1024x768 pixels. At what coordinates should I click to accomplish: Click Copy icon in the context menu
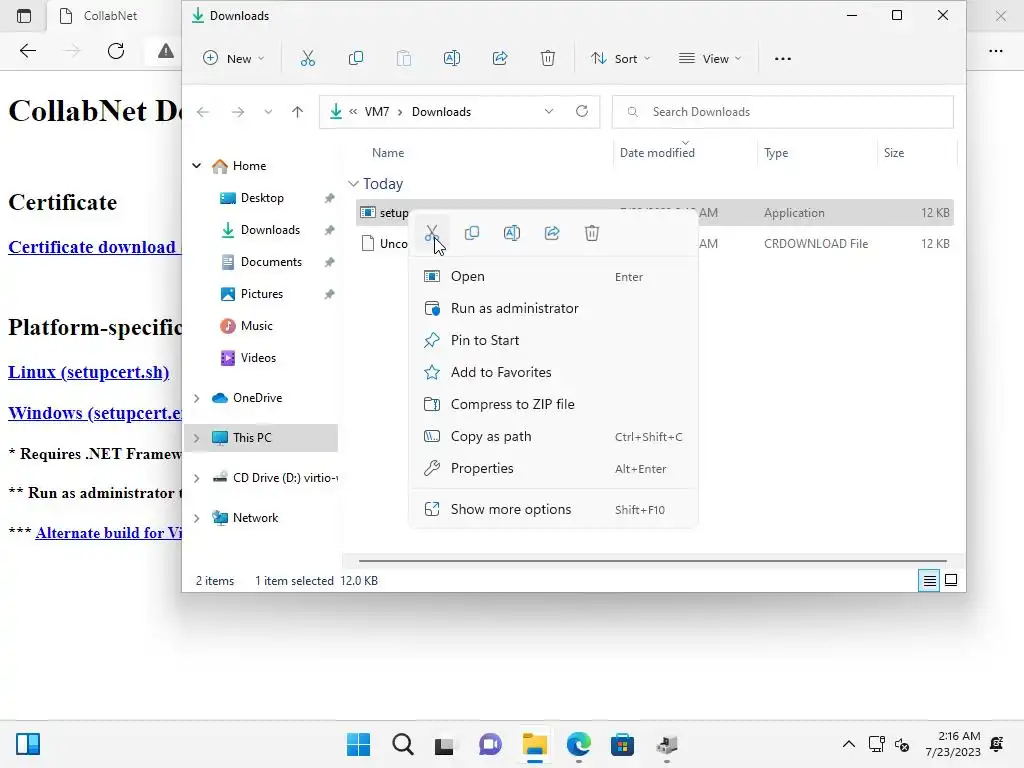(472, 233)
